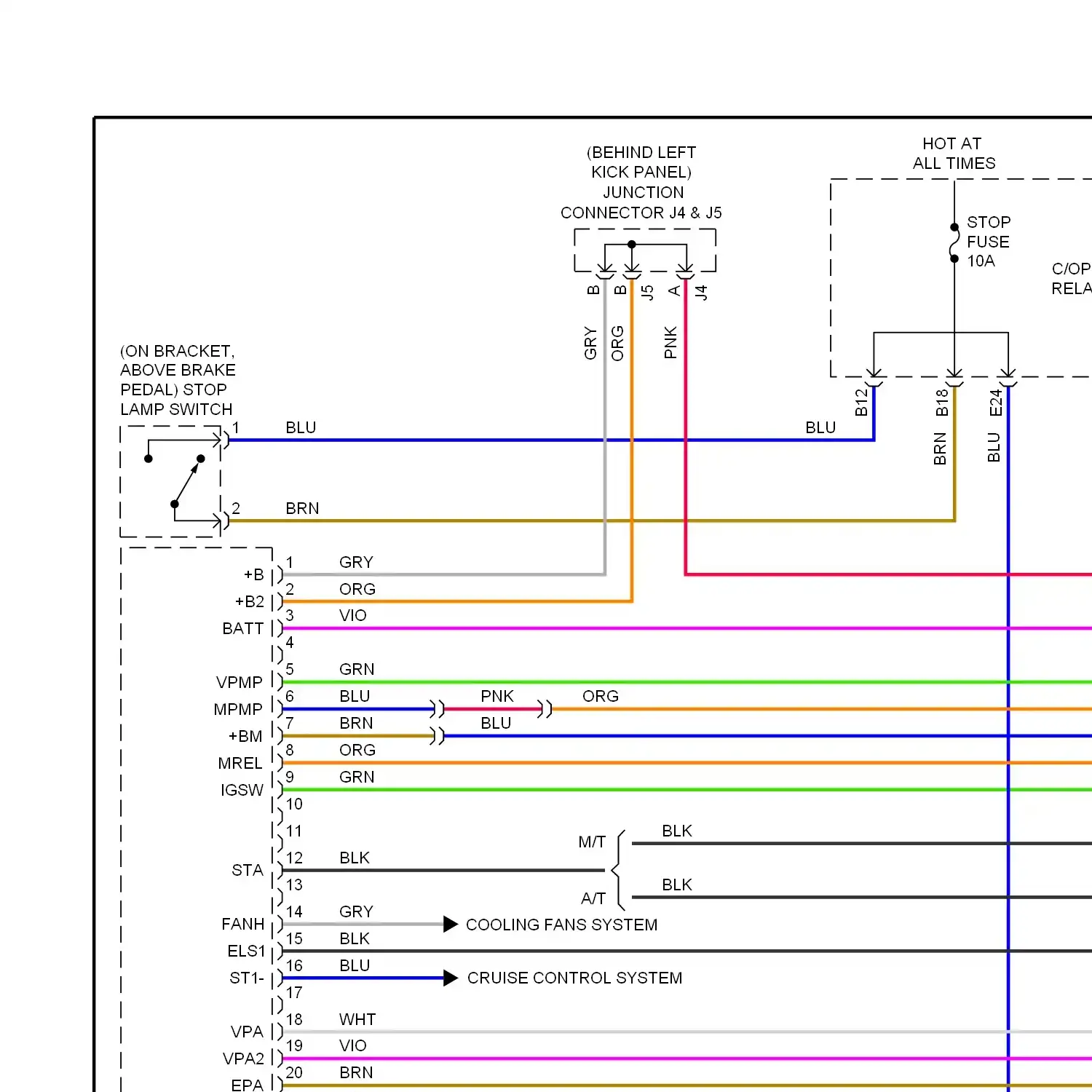The width and height of the screenshot is (1092, 1092).
Task: Click the J4 connector label
Action: pos(701,293)
